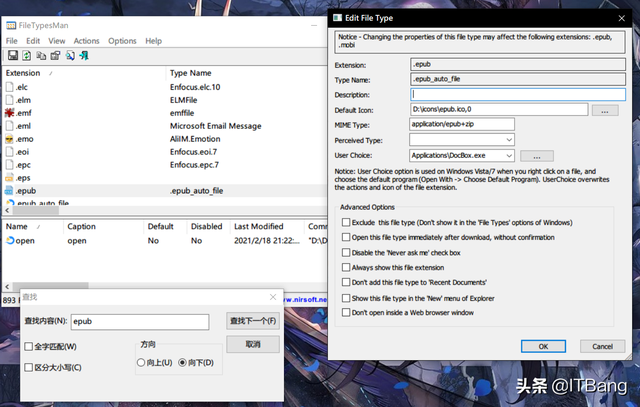Click the Save toolbar icon in FileTypesMan
The image size is (640, 407).
(11, 55)
